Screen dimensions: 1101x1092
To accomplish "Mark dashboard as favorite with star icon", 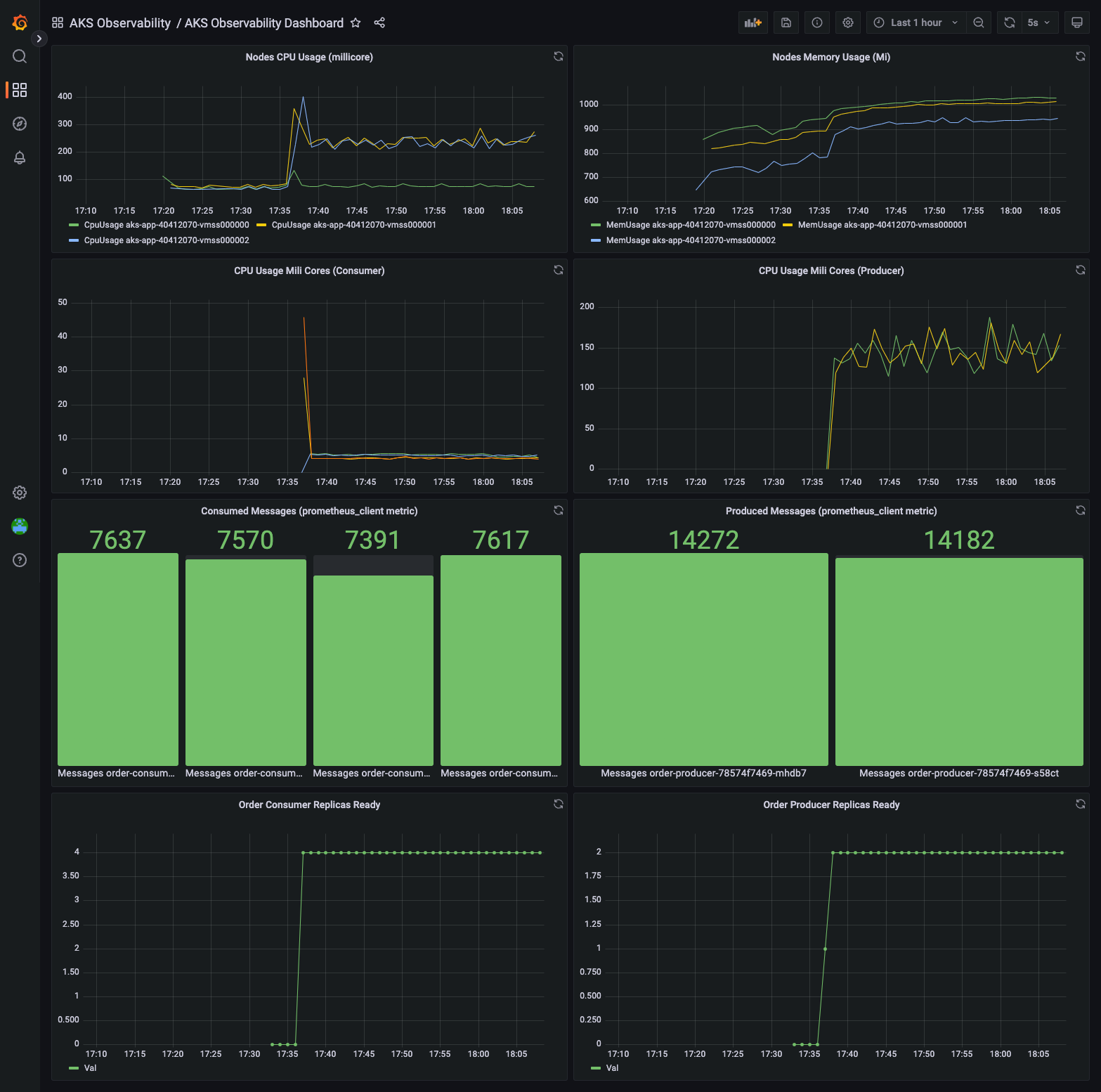I will [356, 22].
